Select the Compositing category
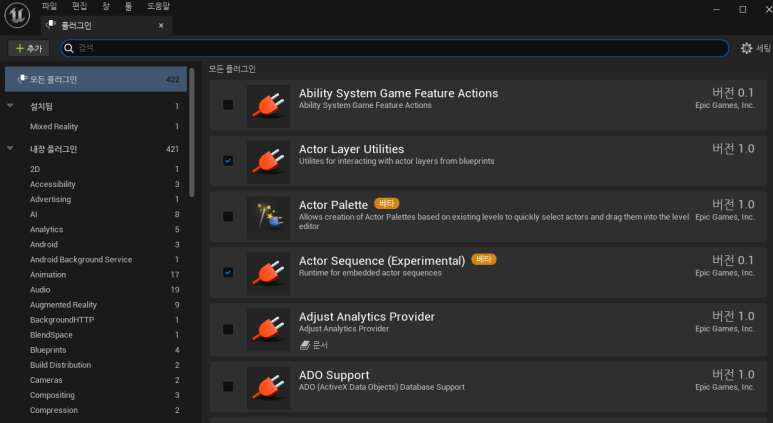 pos(96,395)
